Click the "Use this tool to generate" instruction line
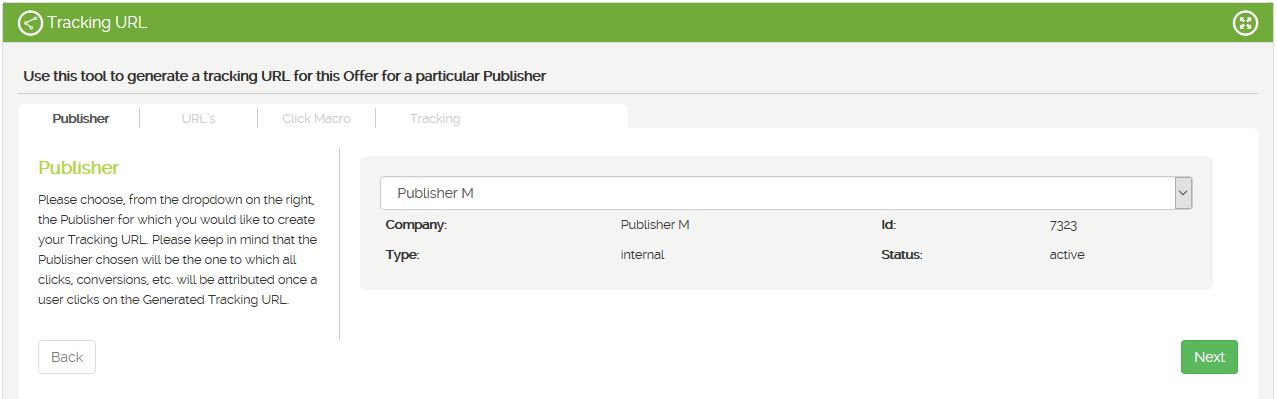 285,76
